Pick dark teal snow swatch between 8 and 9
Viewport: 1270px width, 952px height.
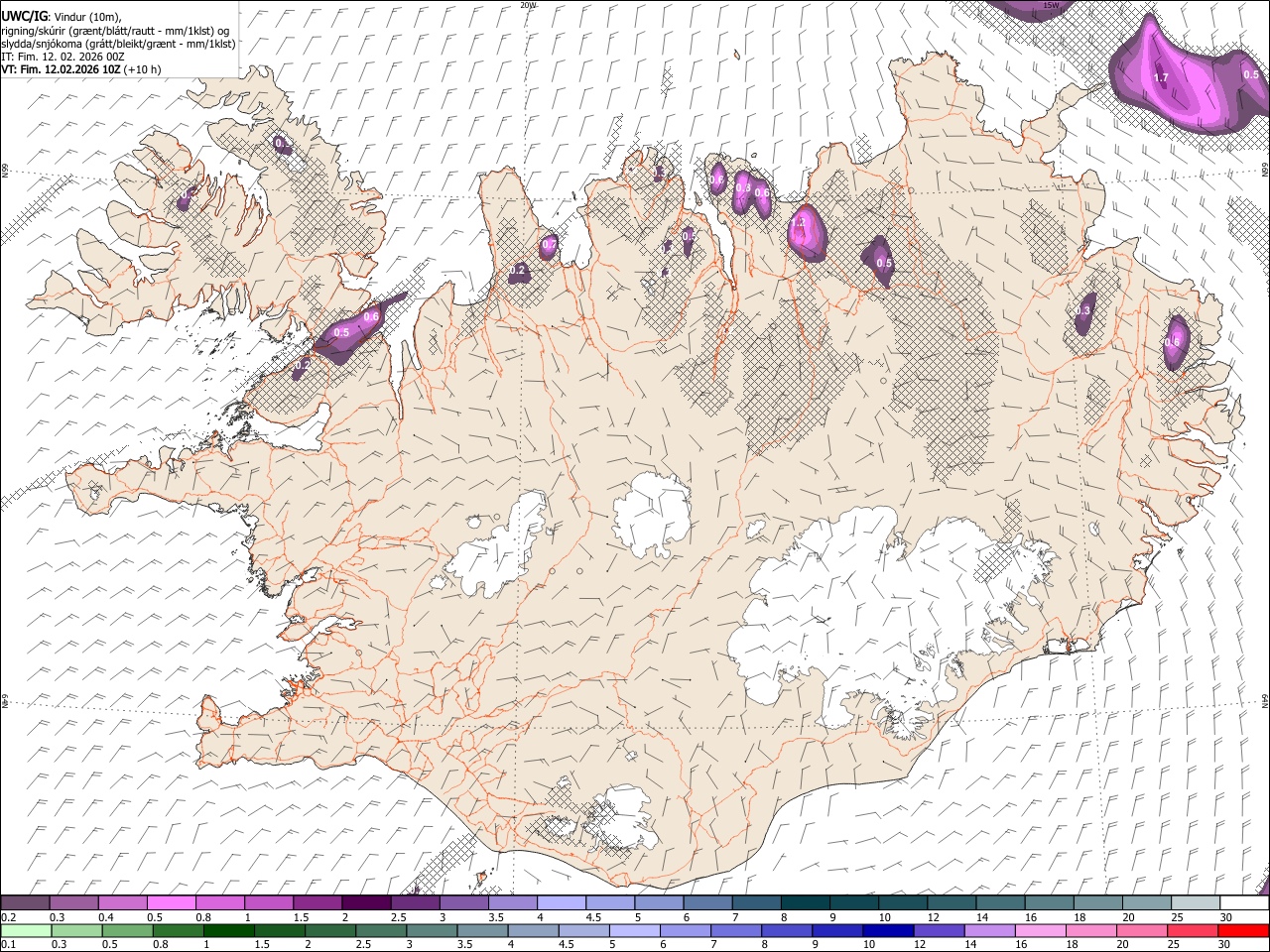pyautogui.click(x=805, y=902)
